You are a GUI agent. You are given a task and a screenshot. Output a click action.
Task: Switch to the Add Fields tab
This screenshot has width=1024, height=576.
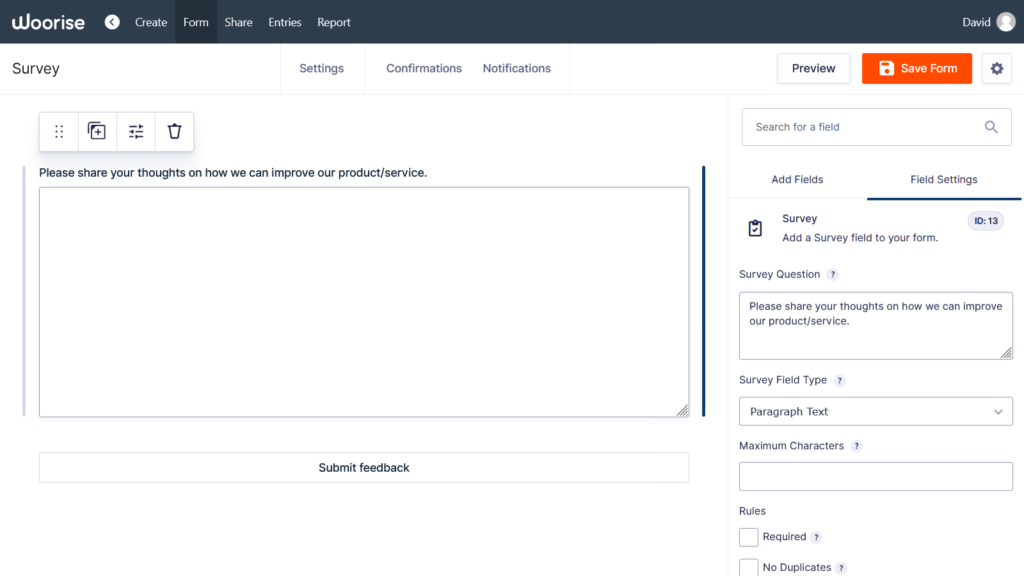click(x=797, y=180)
